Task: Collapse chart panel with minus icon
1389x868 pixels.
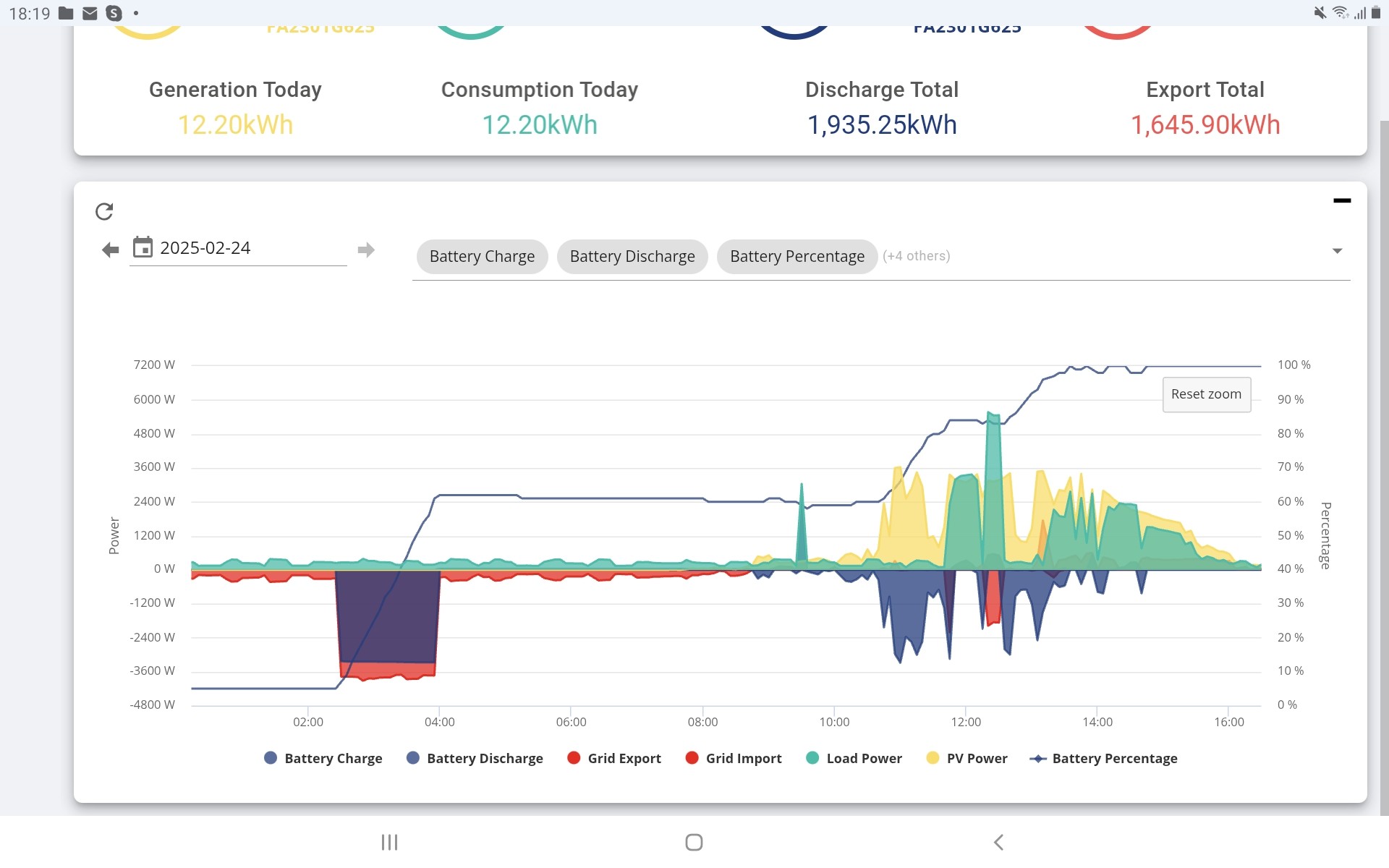Action: pyautogui.click(x=1342, y=200)
